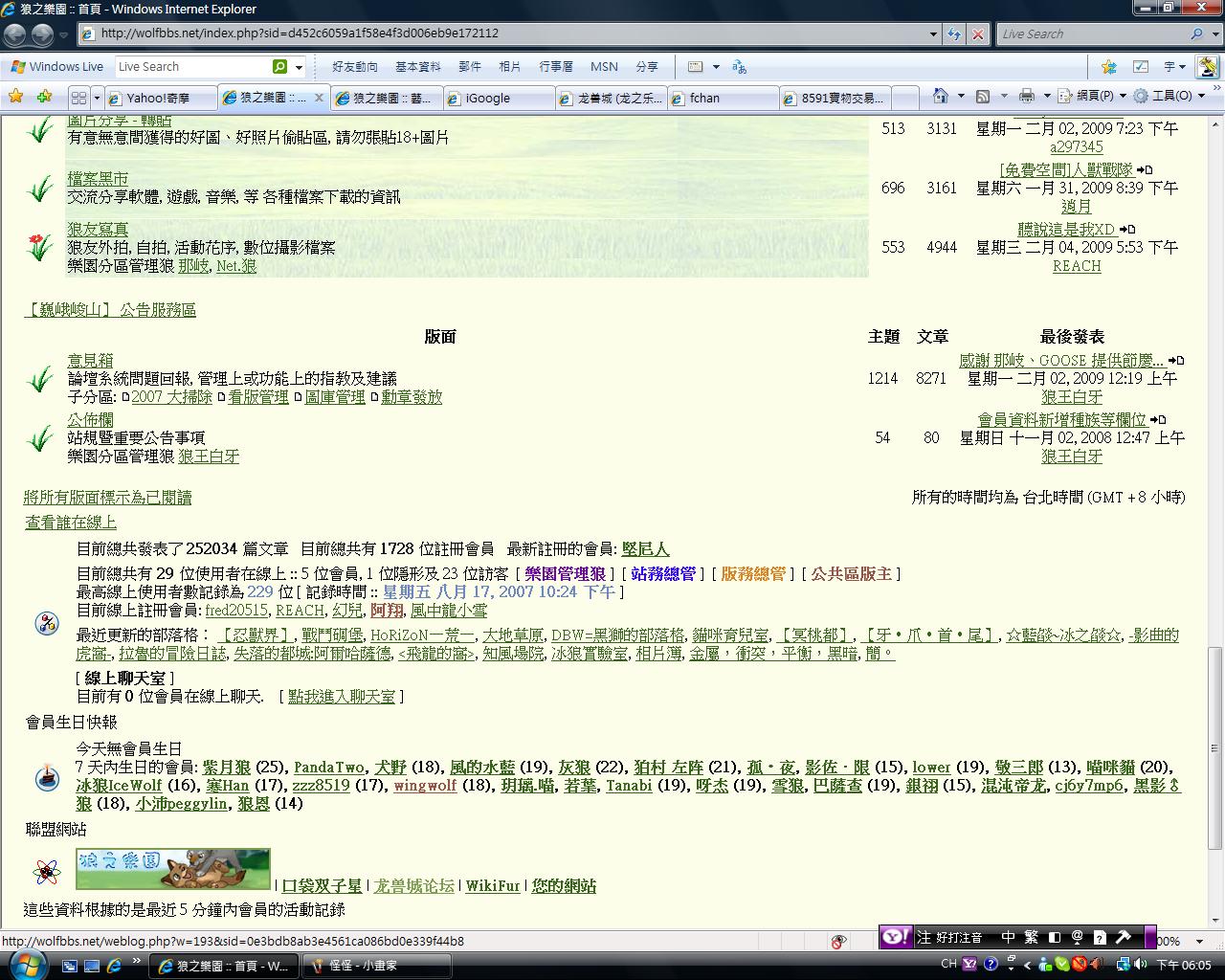Click the browser Back button
This screenshot has width=1225, height=980.
coord(15,34)
